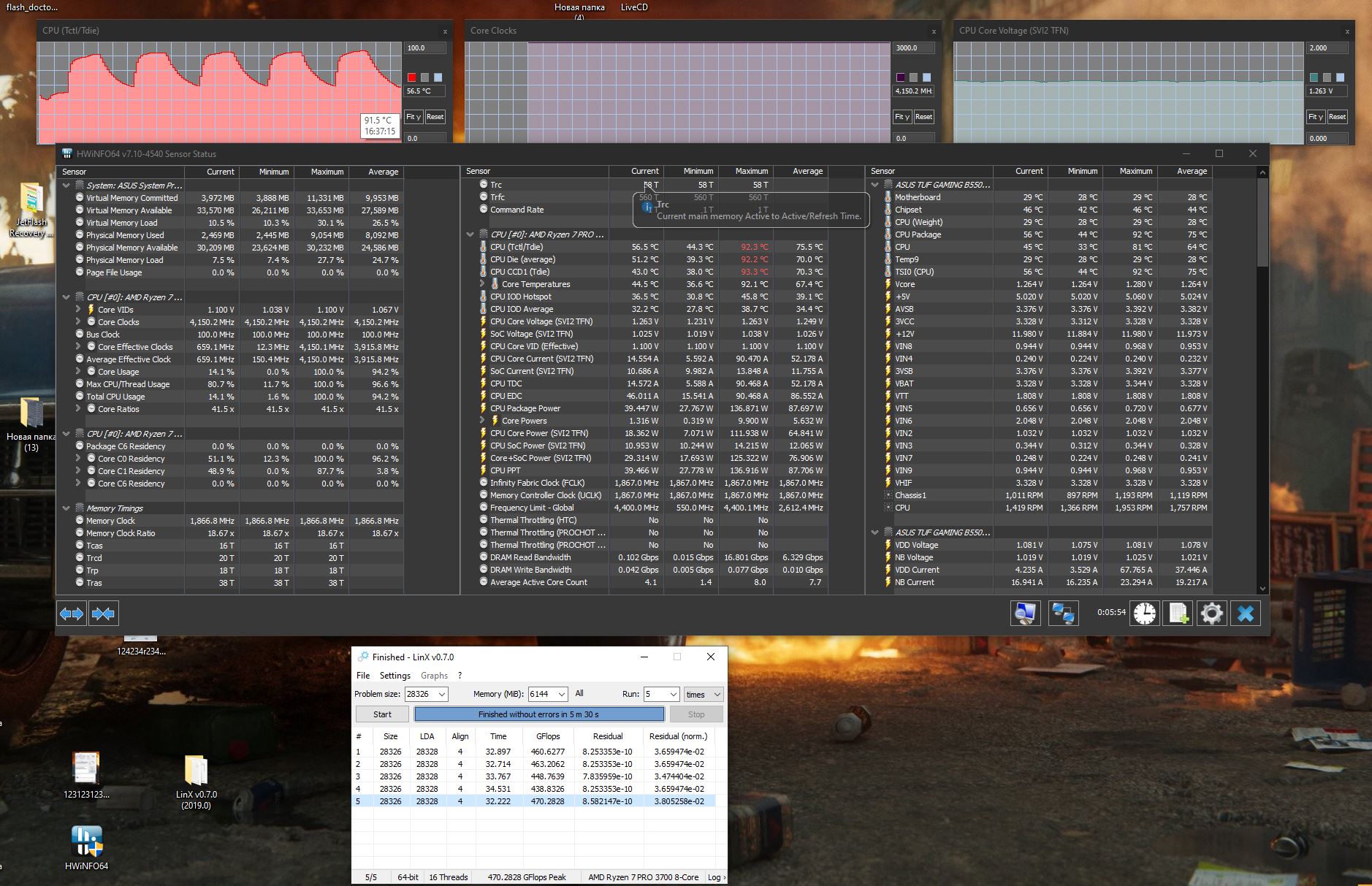Open HWiNFO sensor settings gear icon

pyautogui.click(x=1211, y=614)
